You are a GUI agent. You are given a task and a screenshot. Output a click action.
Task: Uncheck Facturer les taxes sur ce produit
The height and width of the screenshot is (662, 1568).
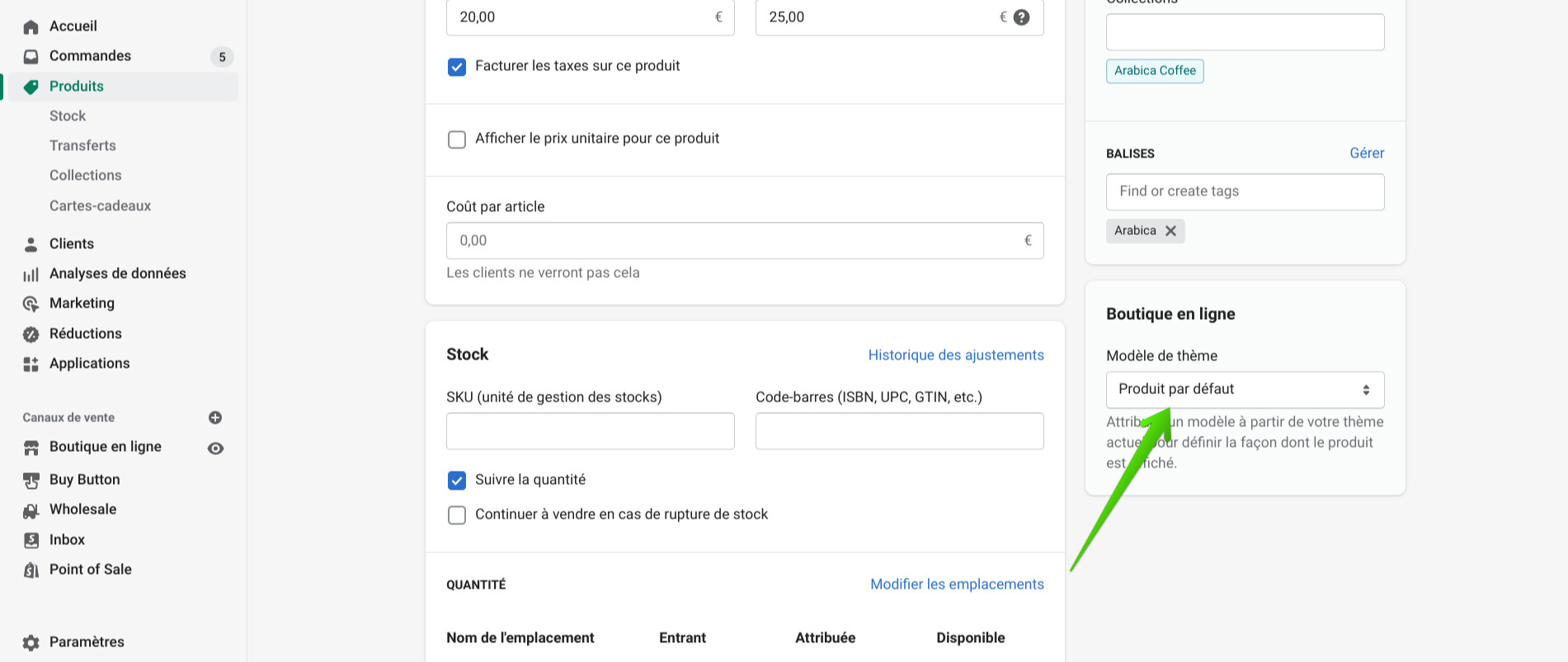(x=457, y=67)
